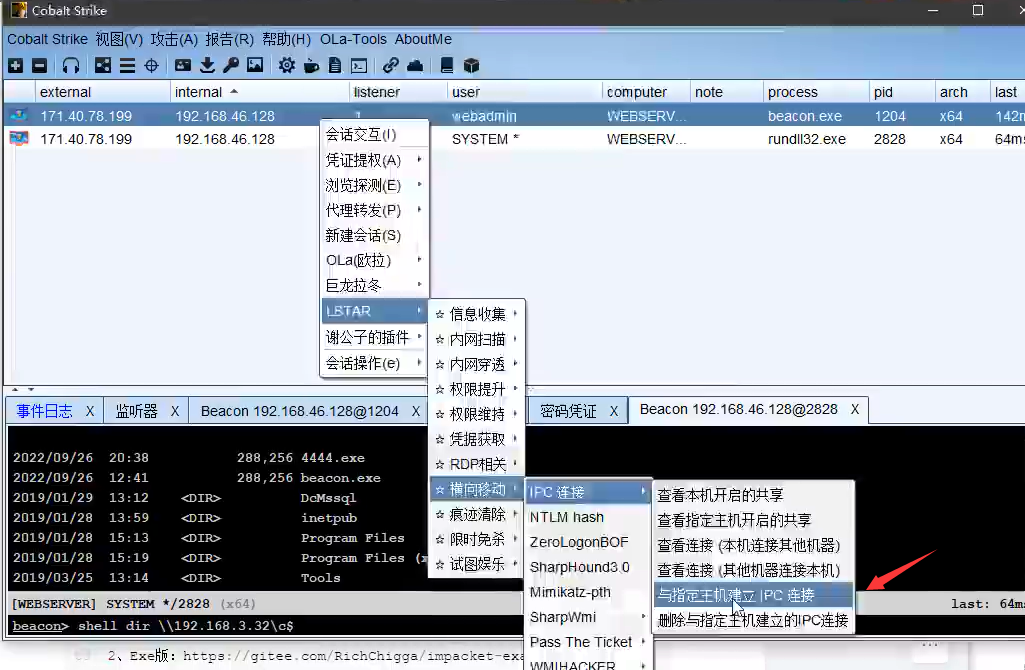Click the chain link icon in toolbar

tap(390, 66)
